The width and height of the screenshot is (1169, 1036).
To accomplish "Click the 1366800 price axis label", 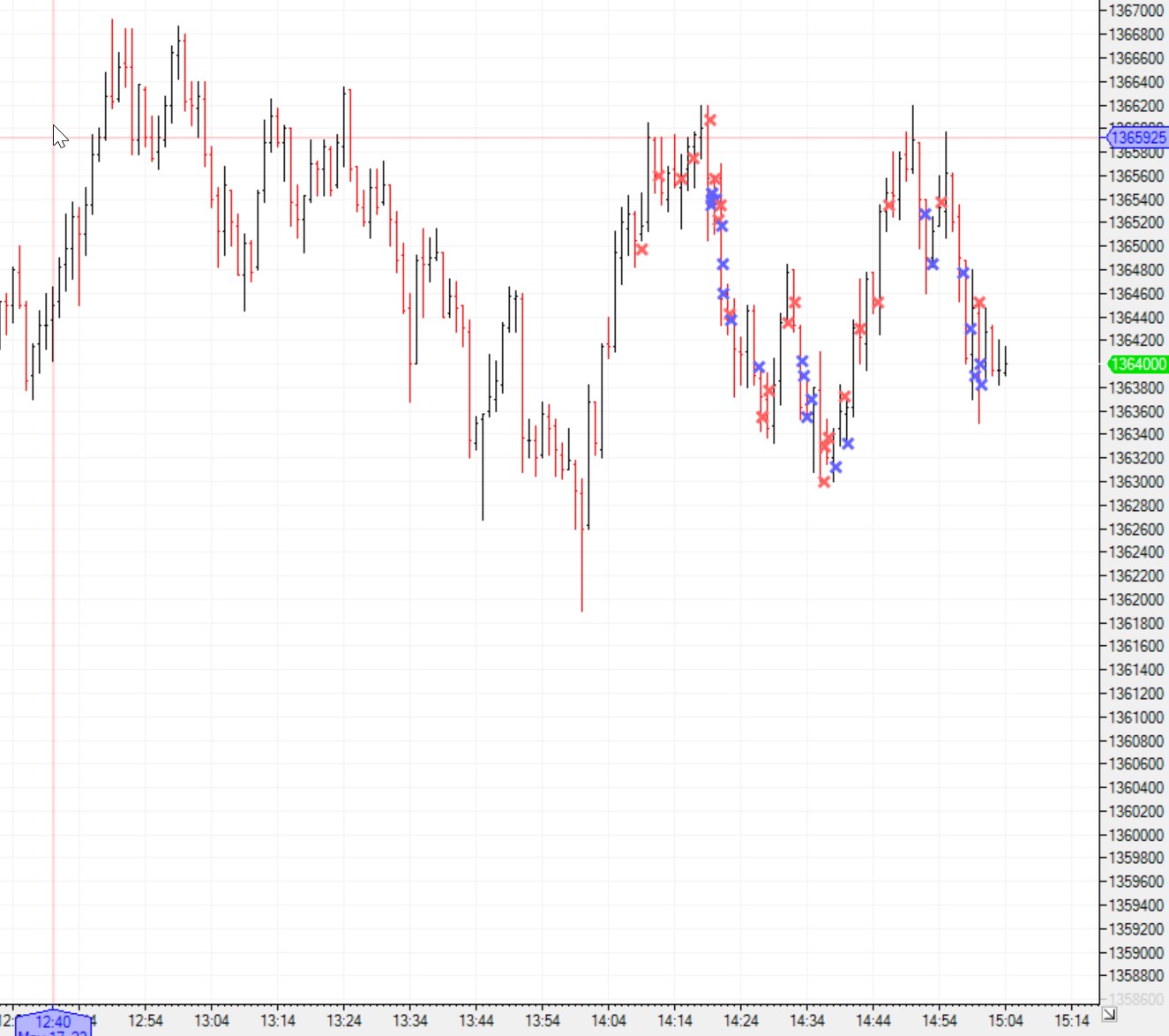I will coord(1136,34).
